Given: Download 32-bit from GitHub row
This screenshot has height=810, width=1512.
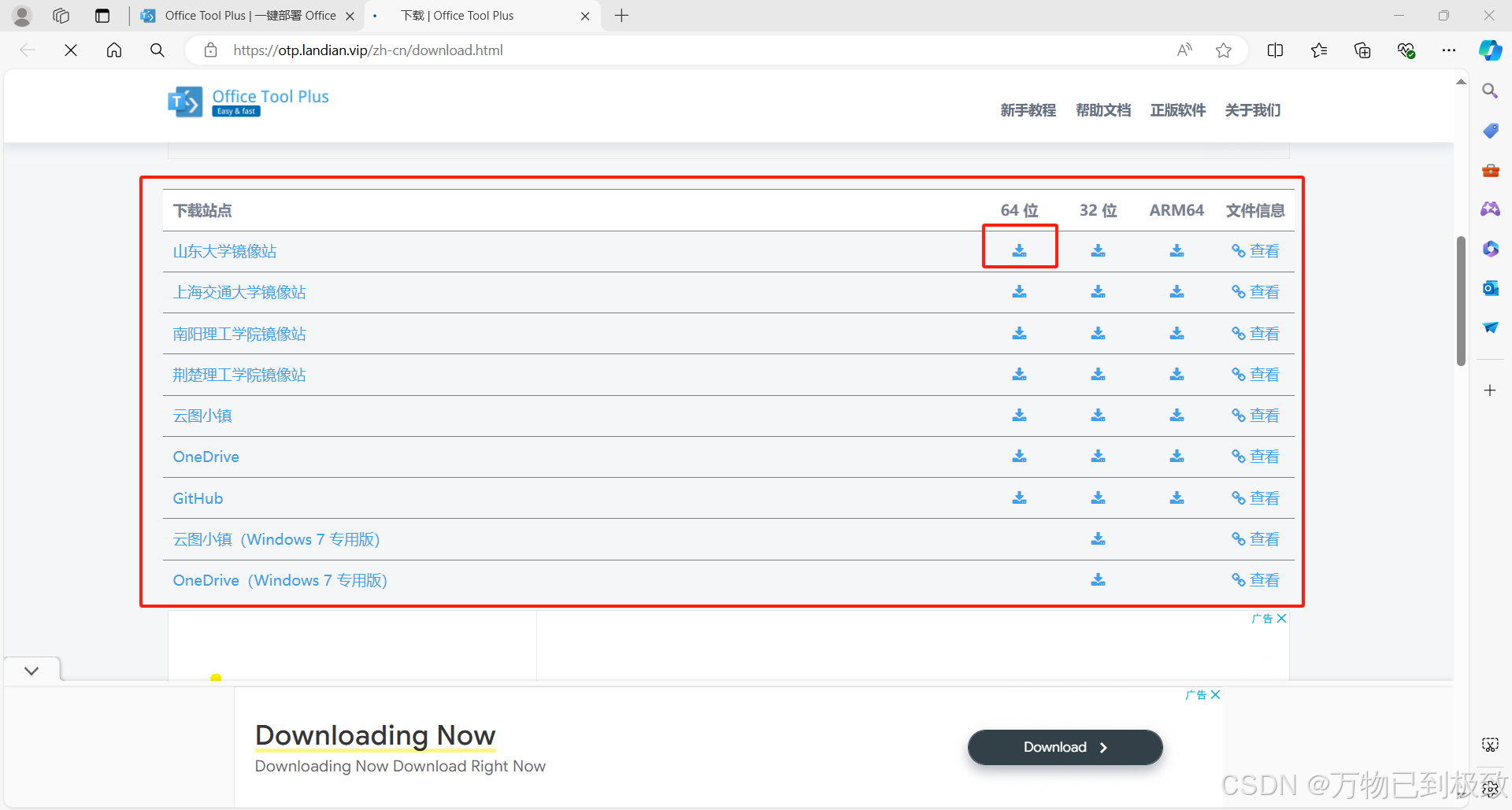Looking at the screenshot, I should click(1098, 497).
